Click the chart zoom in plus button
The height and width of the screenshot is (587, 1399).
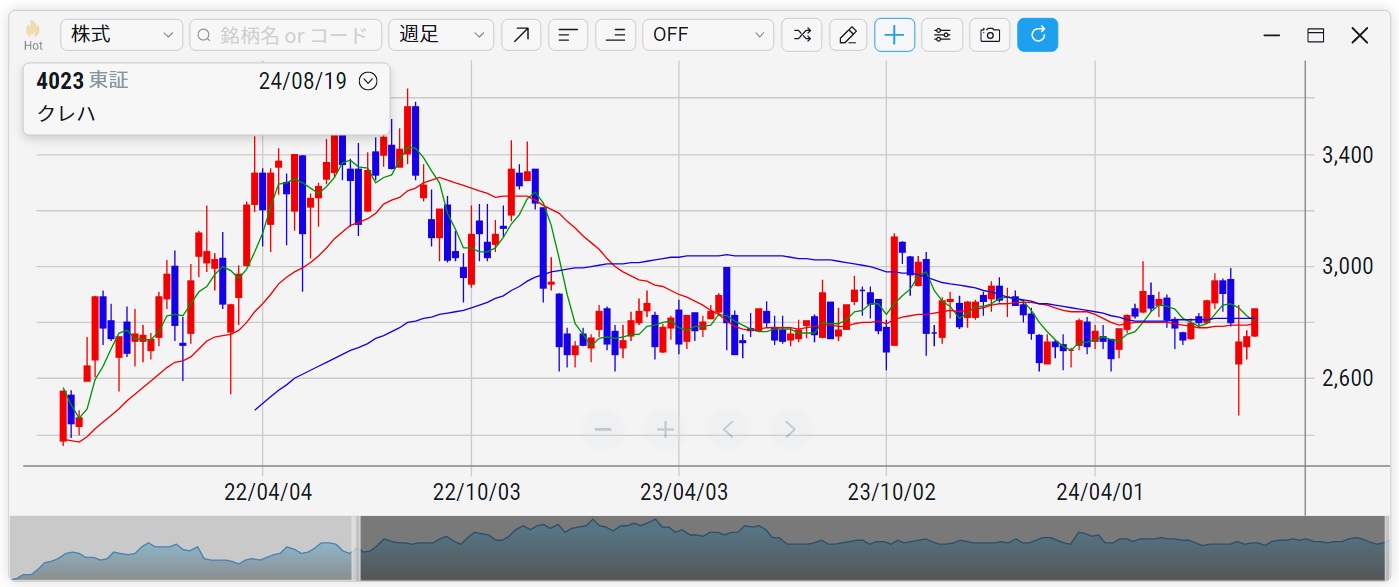point(665,430)
